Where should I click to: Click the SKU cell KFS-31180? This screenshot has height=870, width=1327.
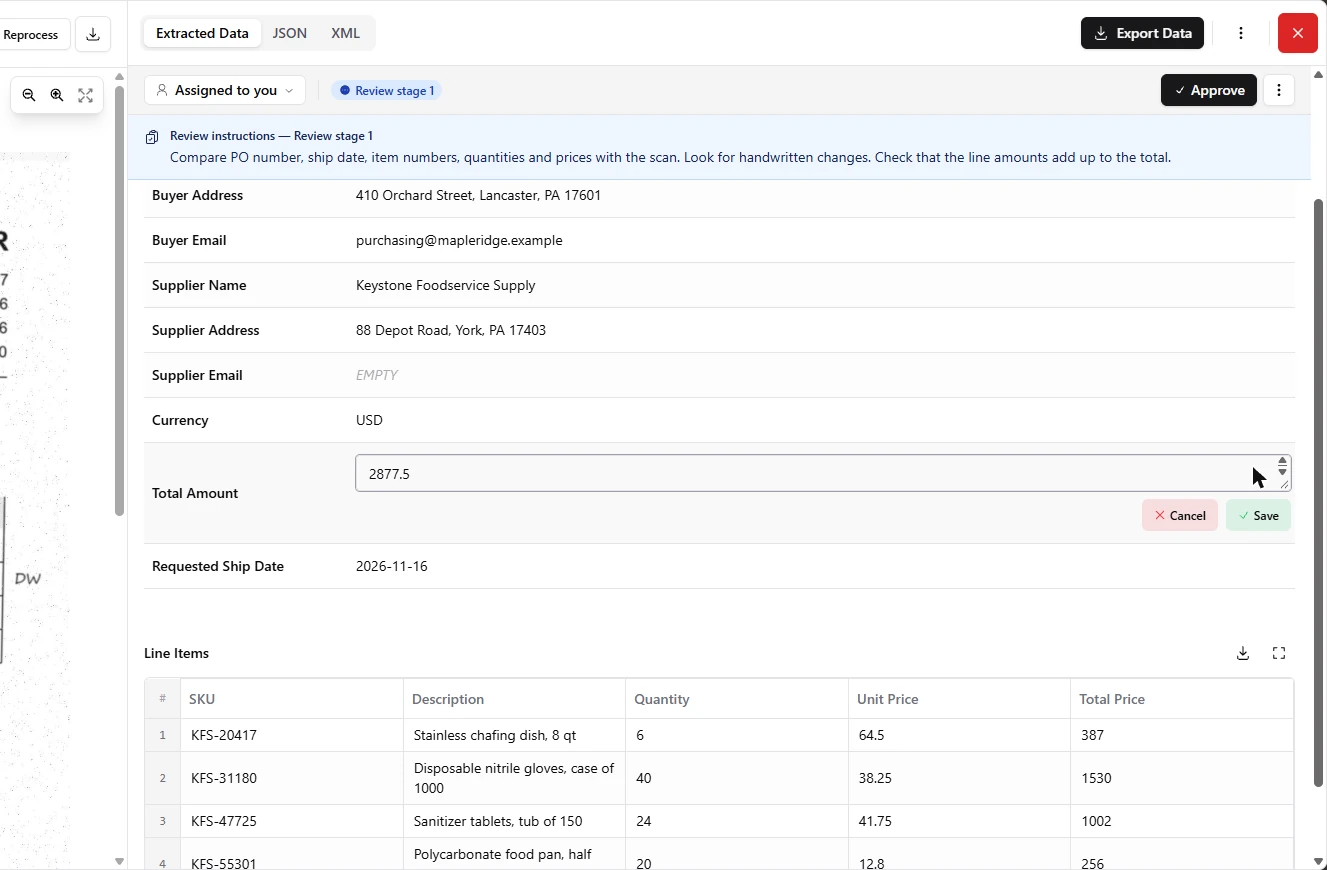pyautogui.click(x=292, y=778)
